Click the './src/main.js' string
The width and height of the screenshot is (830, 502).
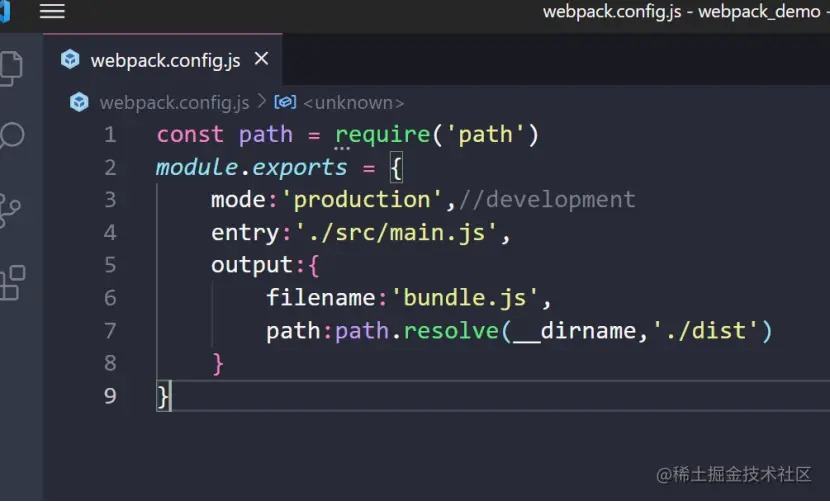[396, 232]
